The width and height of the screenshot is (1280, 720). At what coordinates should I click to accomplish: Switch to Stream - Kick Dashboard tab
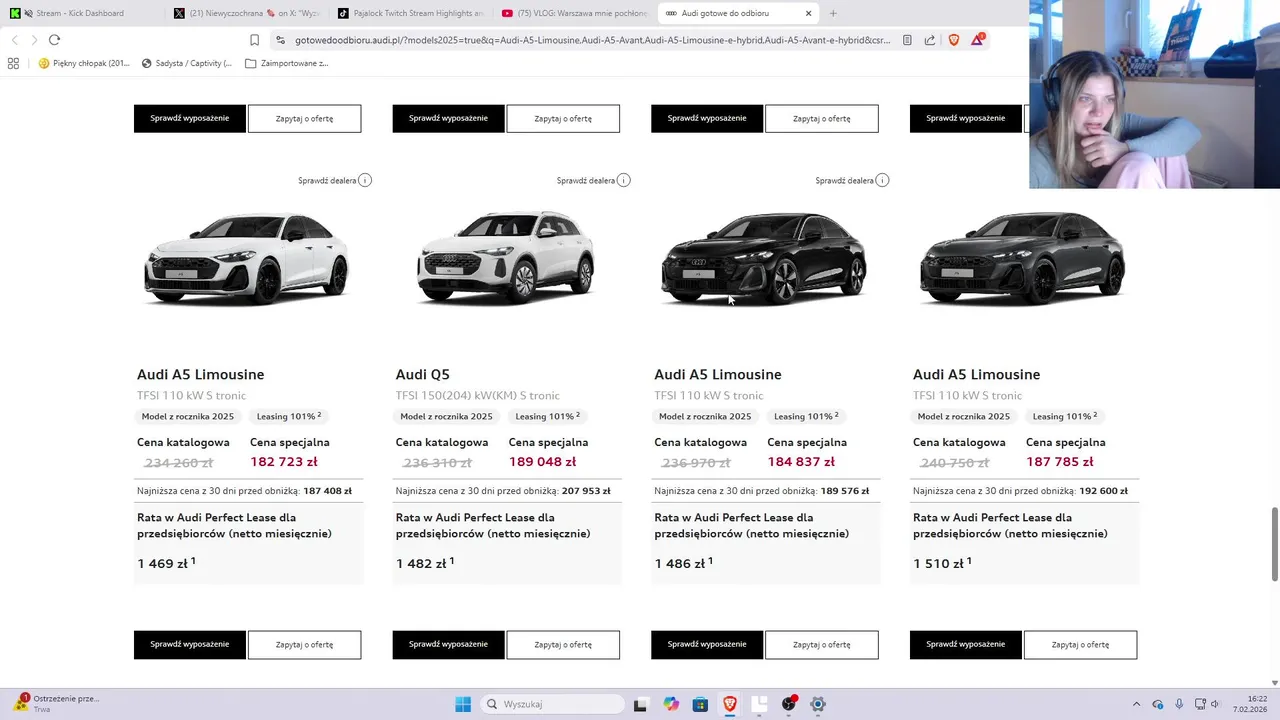coord(80,13)
